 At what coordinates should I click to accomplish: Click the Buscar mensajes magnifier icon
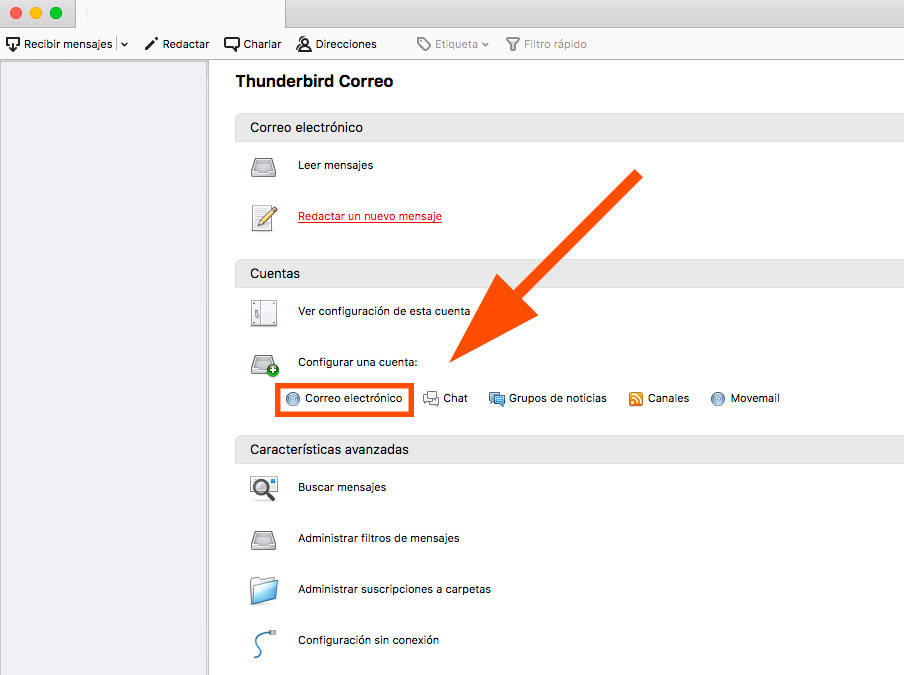point(263,487)
